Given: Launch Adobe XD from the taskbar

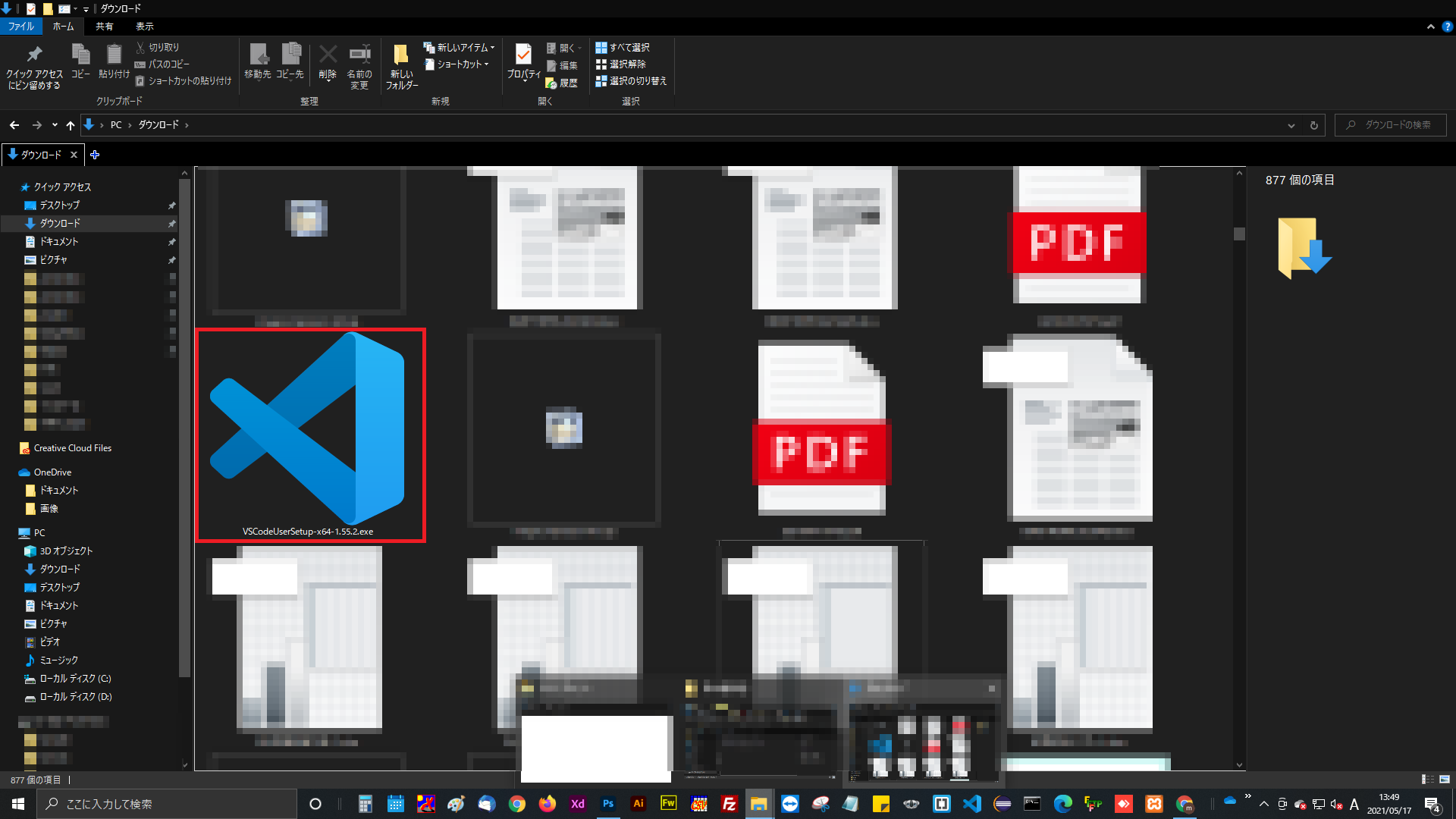Looking at the screenshot, I should (x=577, y=804).
